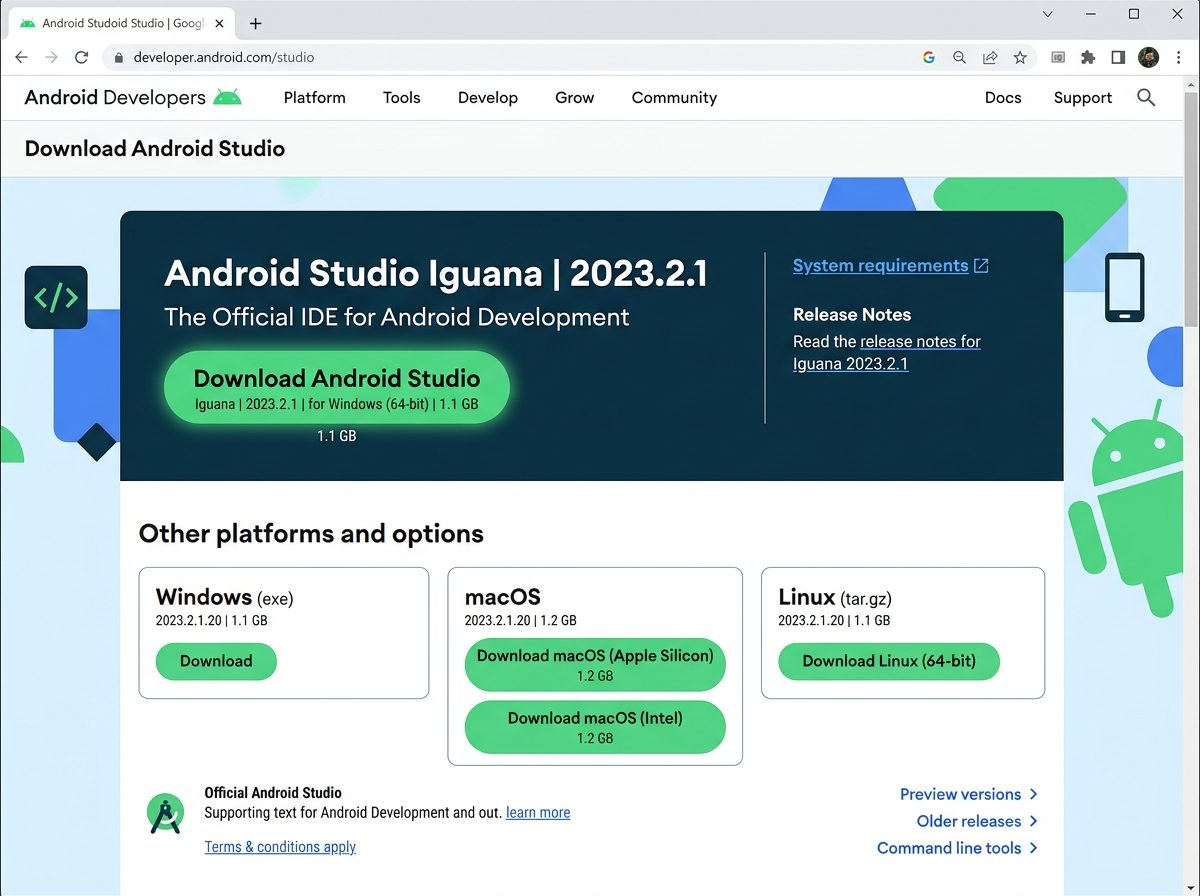
Task: Open a new tab with plus button
Action: (x=255, y=23)
